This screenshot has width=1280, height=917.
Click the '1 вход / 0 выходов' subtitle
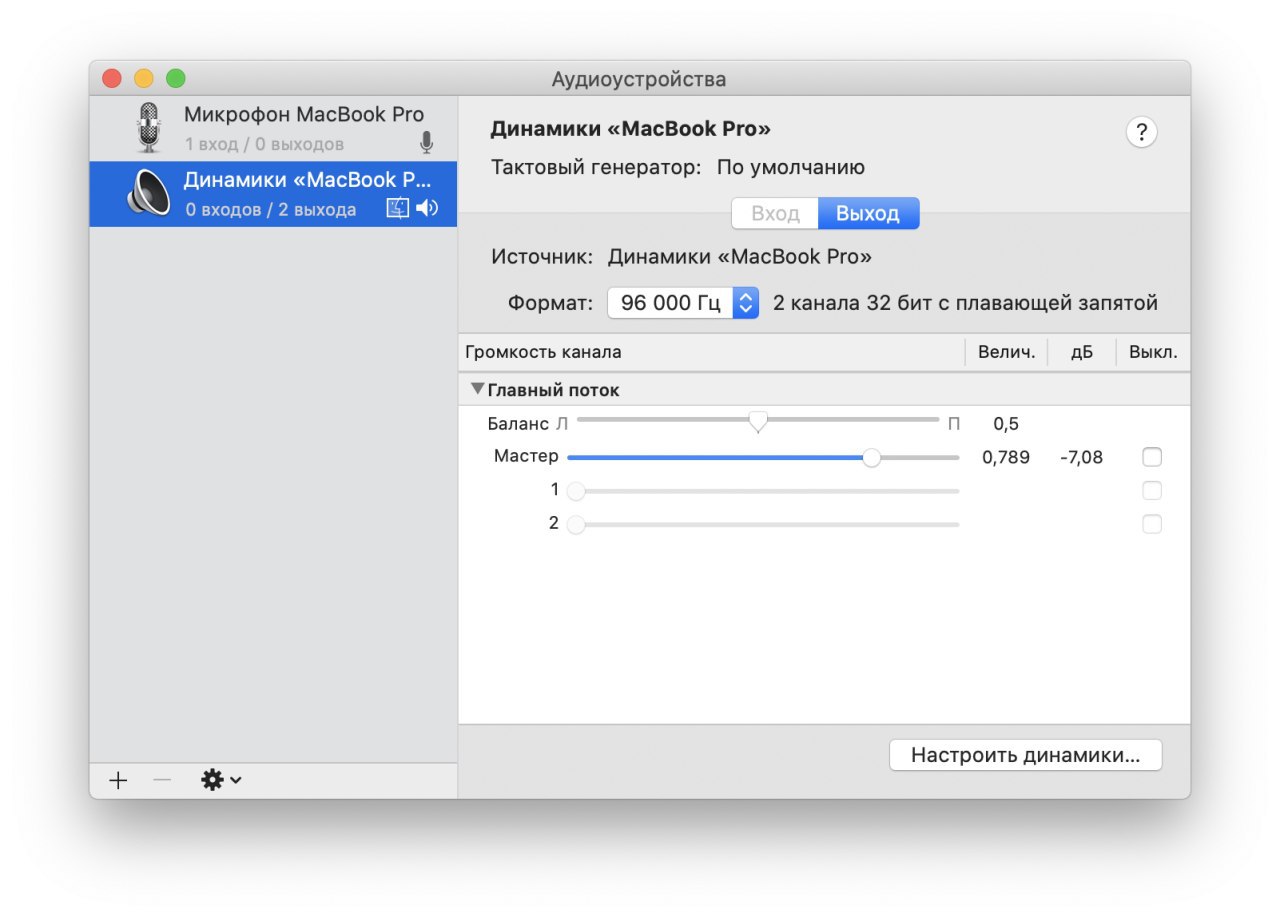point(264,144)
